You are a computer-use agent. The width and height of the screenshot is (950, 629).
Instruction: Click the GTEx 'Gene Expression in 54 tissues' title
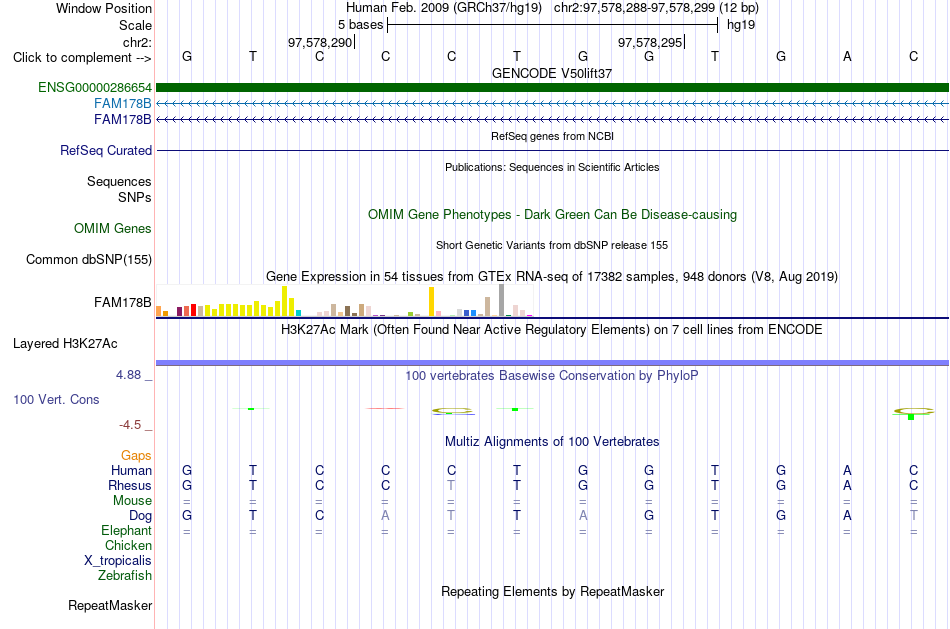tap(552, 277)
